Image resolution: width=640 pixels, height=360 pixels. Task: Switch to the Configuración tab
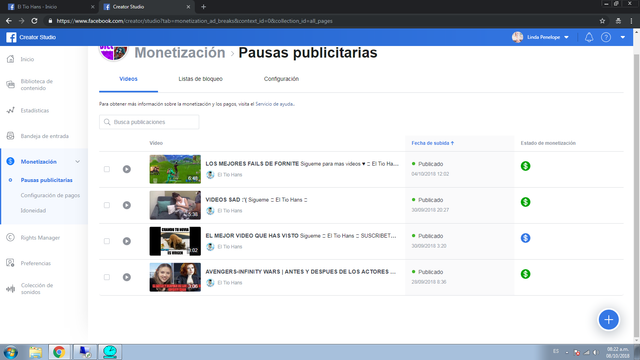pyautogui.click(x=281, y=79)
